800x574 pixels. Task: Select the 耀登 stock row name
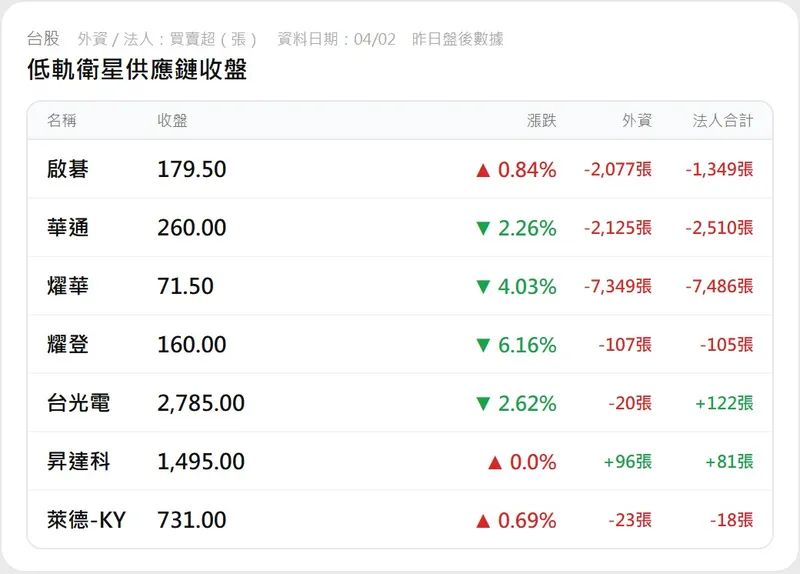68,345
